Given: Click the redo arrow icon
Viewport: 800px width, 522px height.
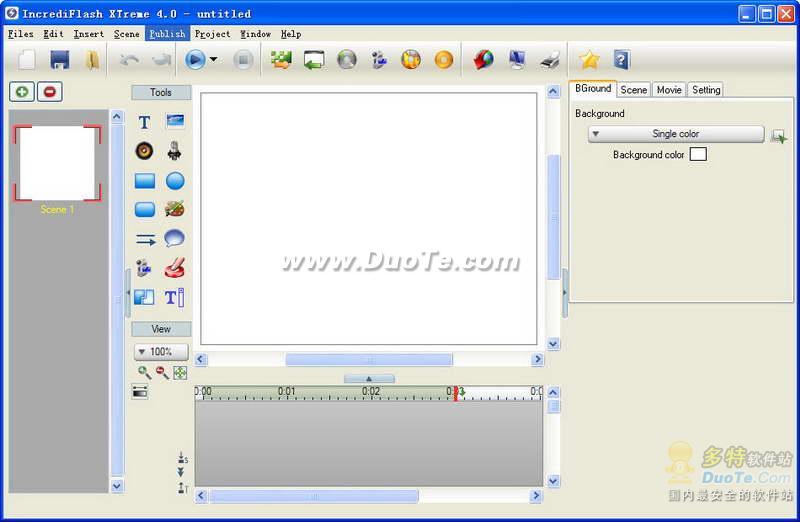Looking at the screenshot, I should tap(161, 60).
